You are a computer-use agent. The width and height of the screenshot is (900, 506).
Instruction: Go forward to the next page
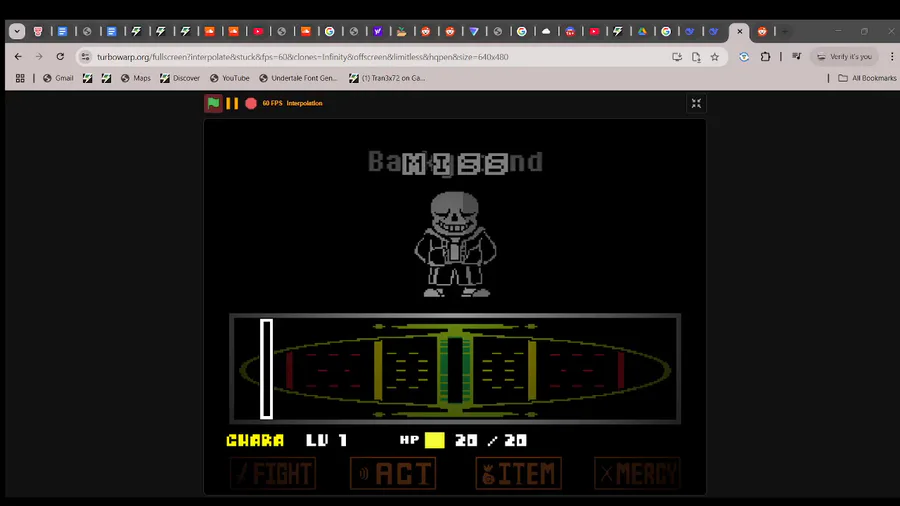point(38,57)
